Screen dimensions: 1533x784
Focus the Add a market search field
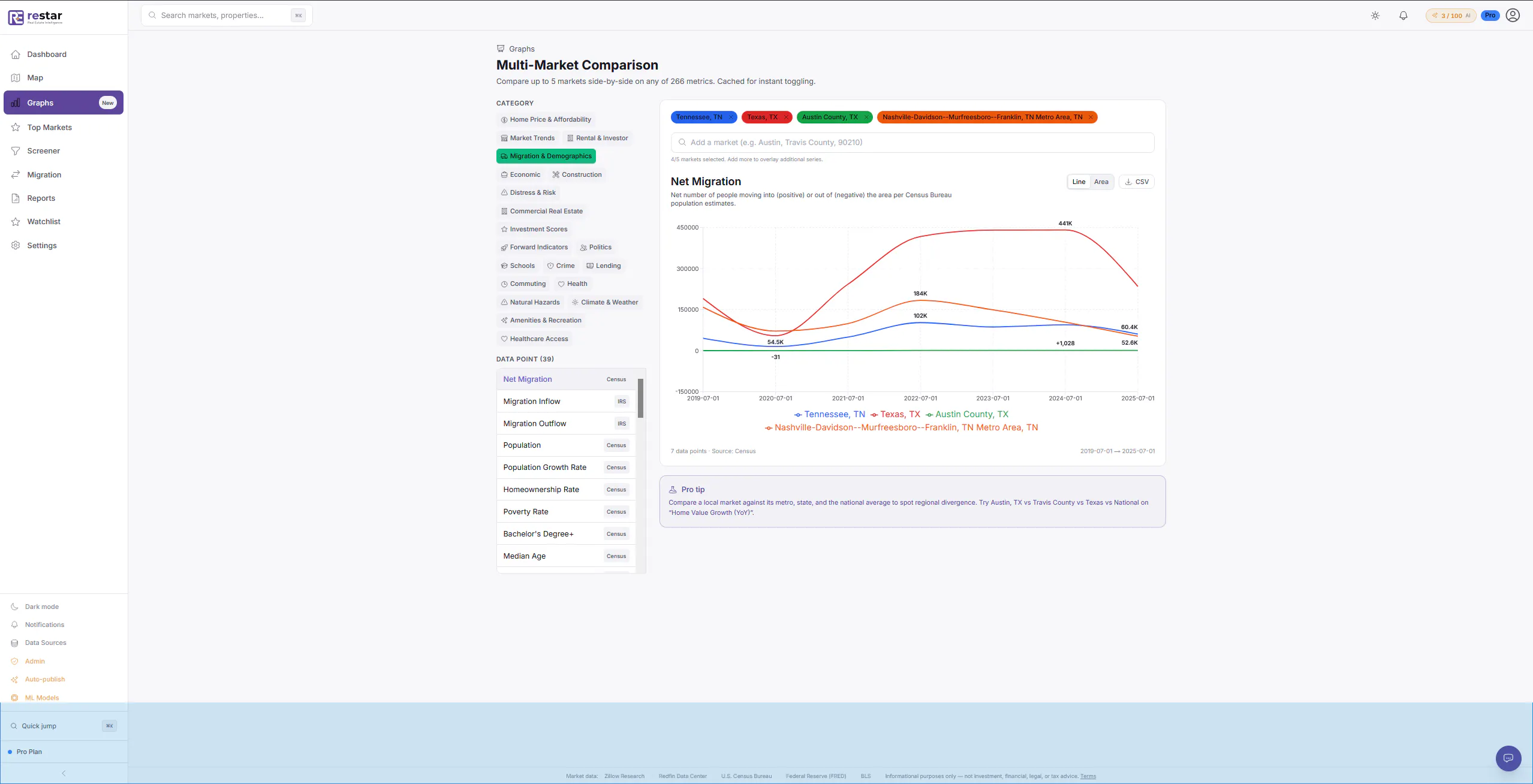click(x=912, y=143)
